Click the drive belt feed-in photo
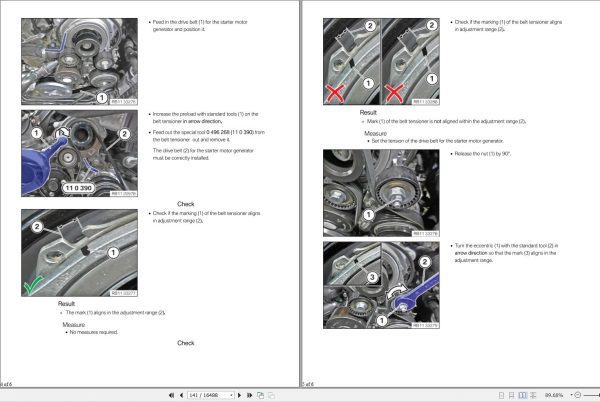 (80, 62)
